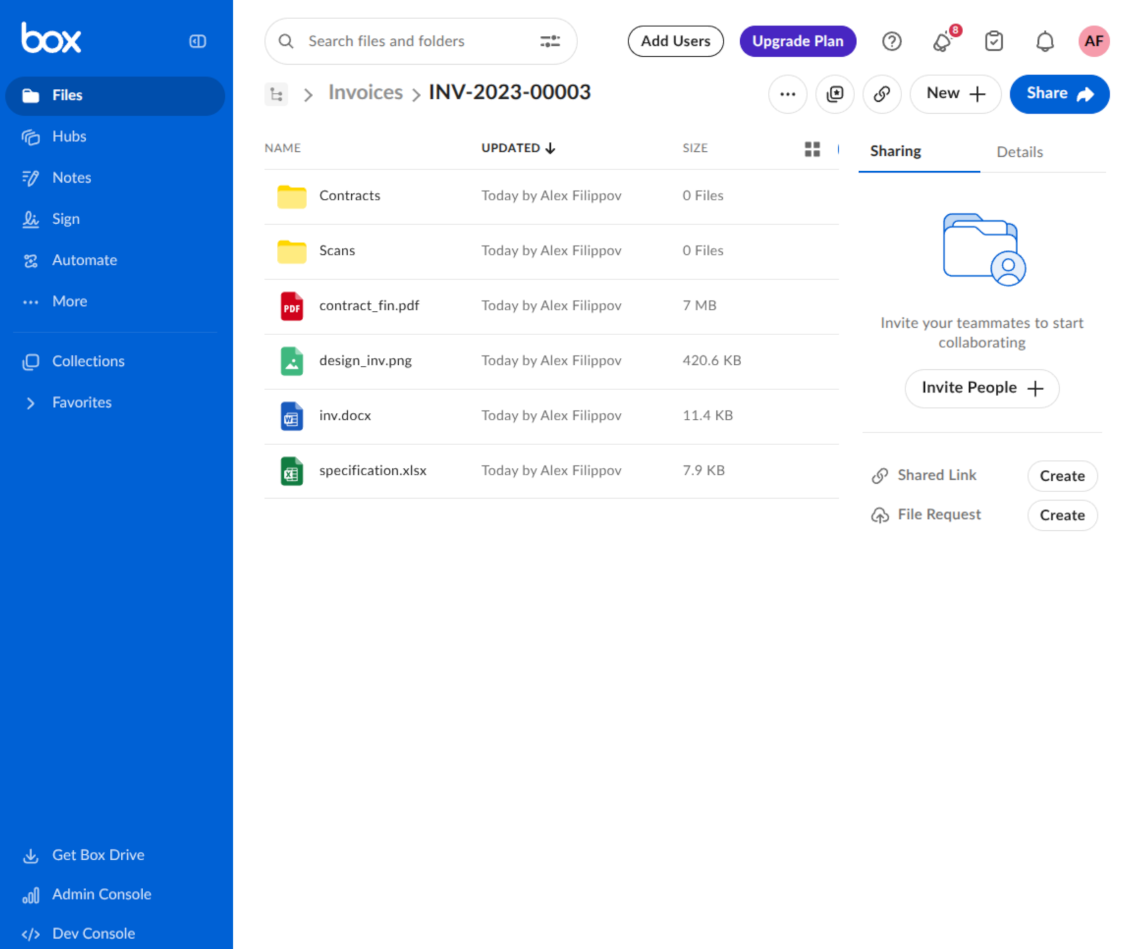Open the search filters slider icon
The width and height of the screenshot is (1130, 949).
coord(550,41)
